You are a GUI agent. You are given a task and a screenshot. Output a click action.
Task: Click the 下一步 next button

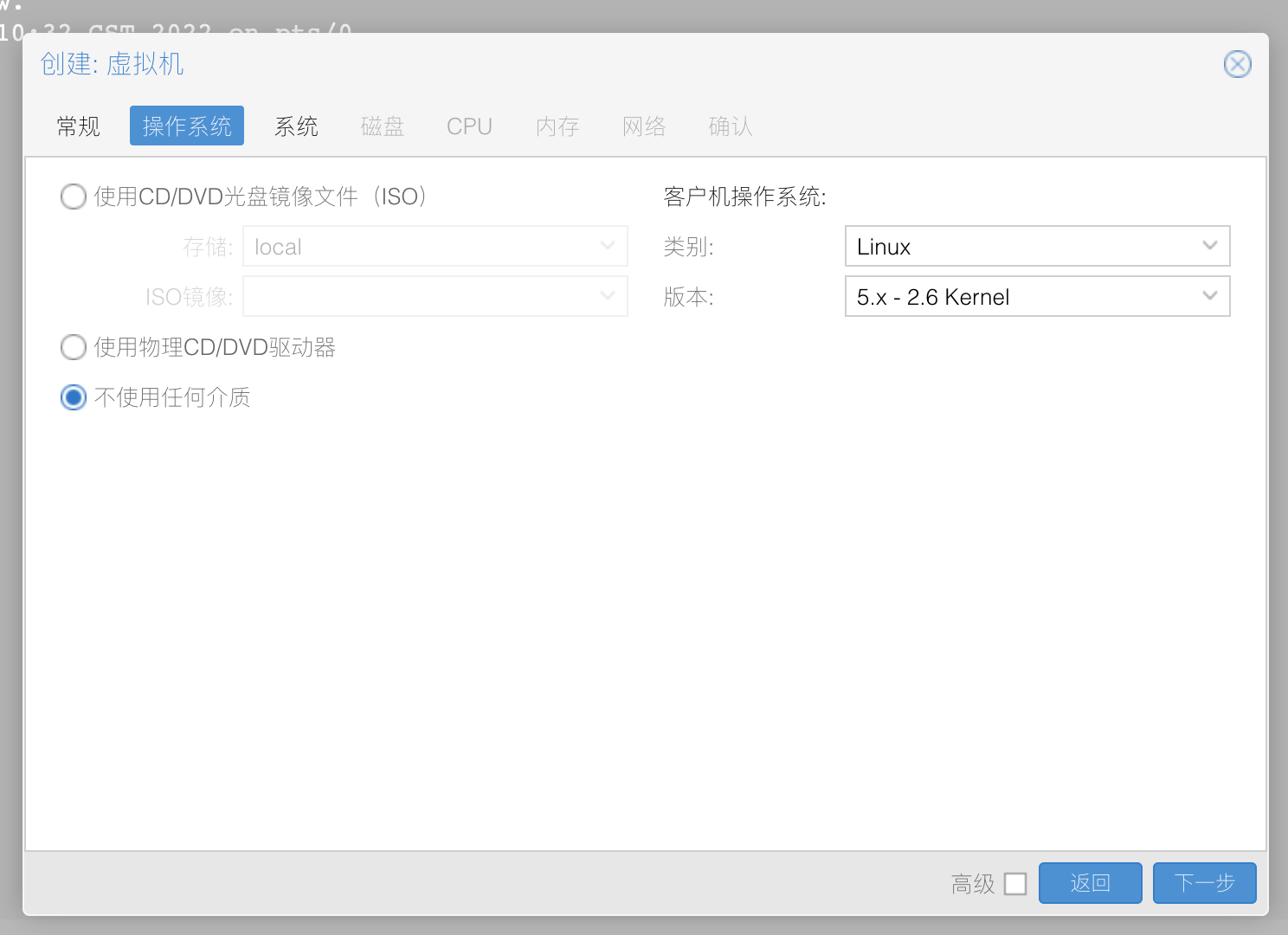tap(1204, 883)
